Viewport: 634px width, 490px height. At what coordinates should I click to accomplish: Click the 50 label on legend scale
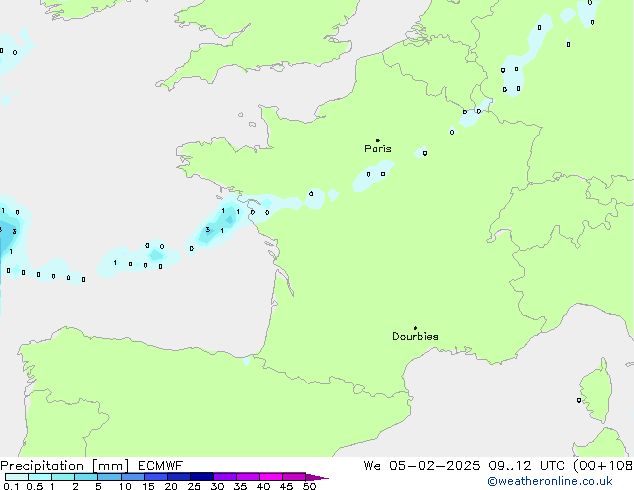310,487
